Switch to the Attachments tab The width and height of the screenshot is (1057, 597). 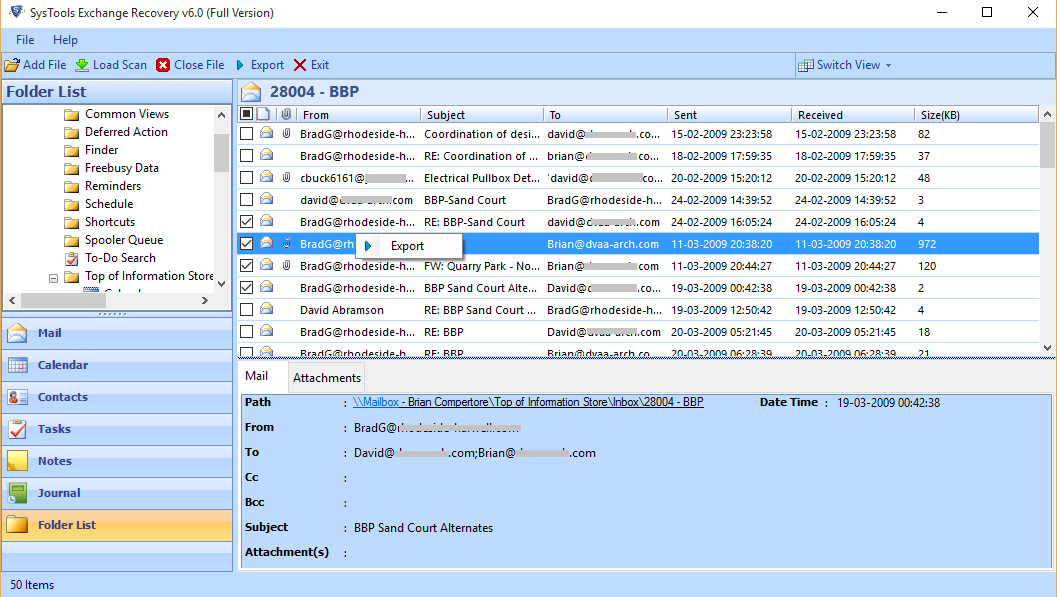(327, 377)
